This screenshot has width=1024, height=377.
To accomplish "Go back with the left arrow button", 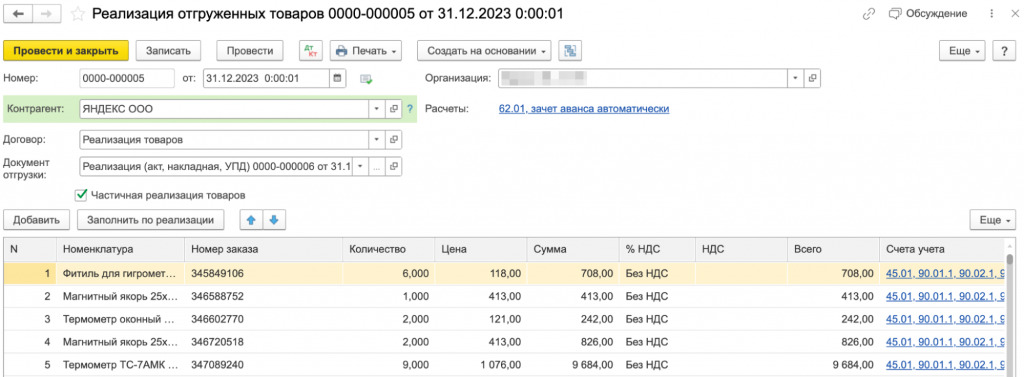I will (17, 13).
